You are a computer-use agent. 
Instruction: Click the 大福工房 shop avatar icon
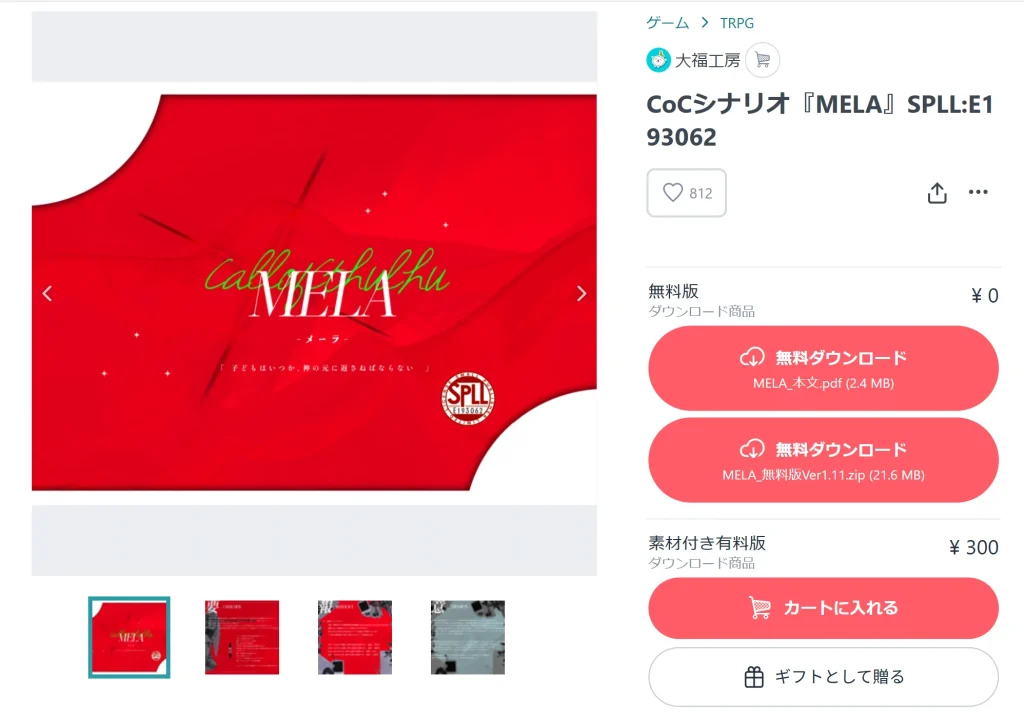pos(658,60)
